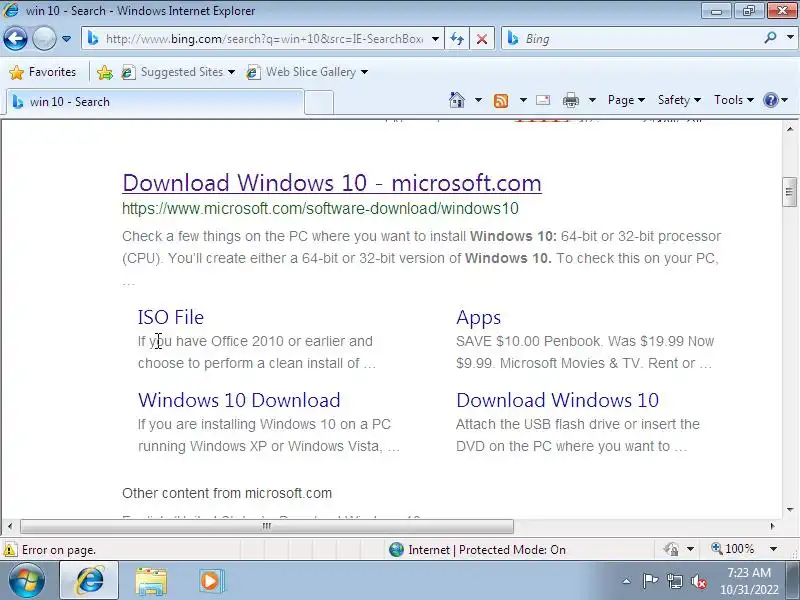Go back with the Back arrow button
The height and width of the screenshot is (600, 800).
pos(15,39)
